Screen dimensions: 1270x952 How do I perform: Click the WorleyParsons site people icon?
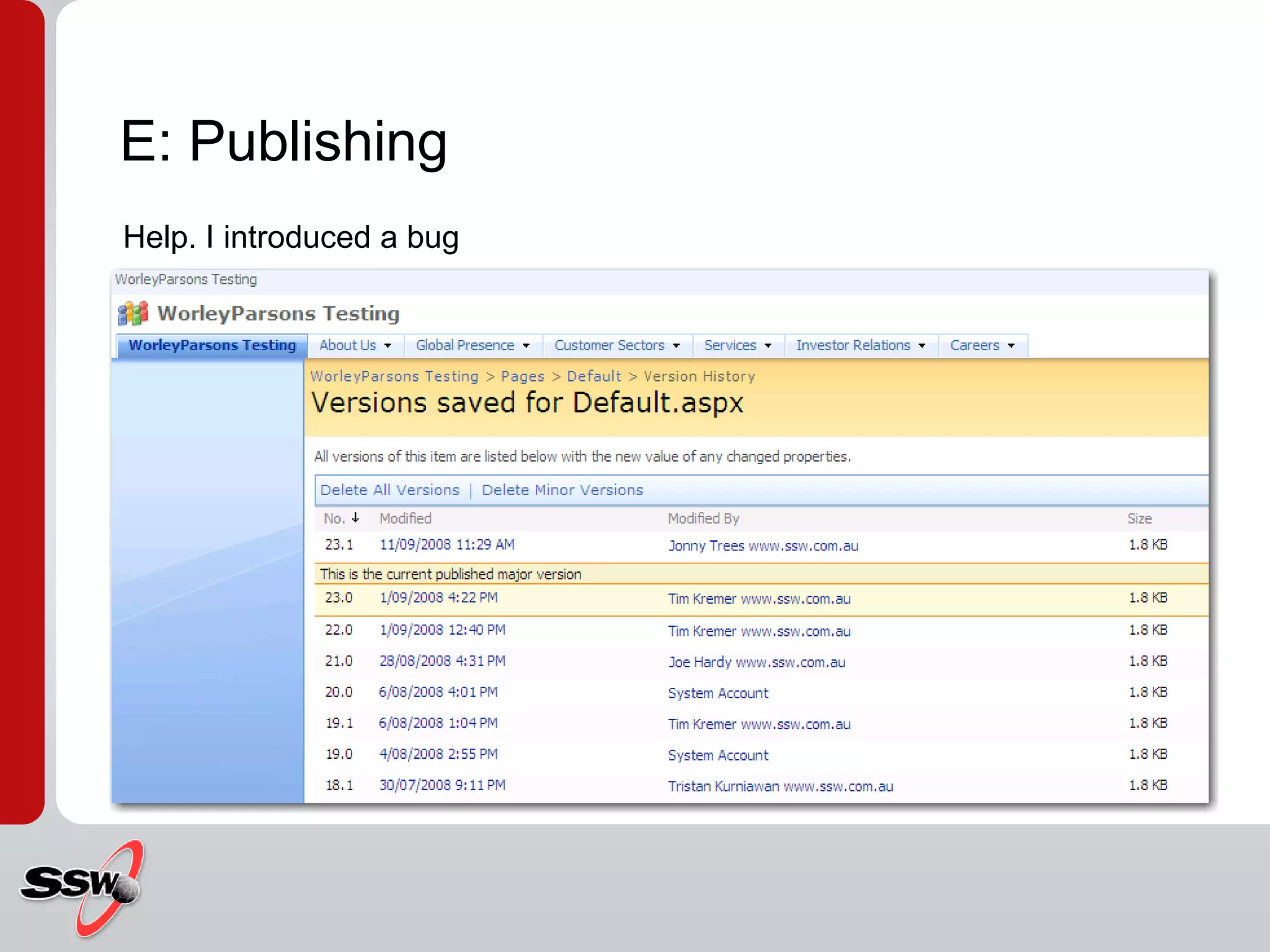(x=133, y=313)
